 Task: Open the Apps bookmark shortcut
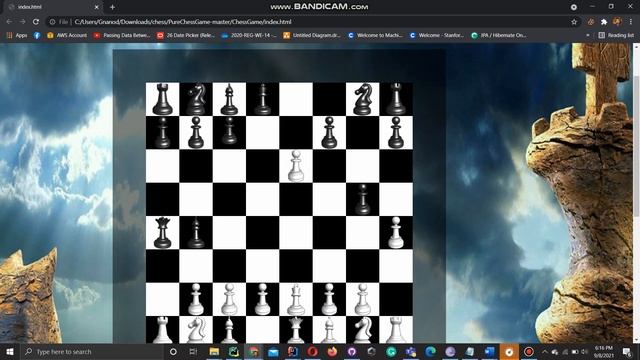point(17,36)
